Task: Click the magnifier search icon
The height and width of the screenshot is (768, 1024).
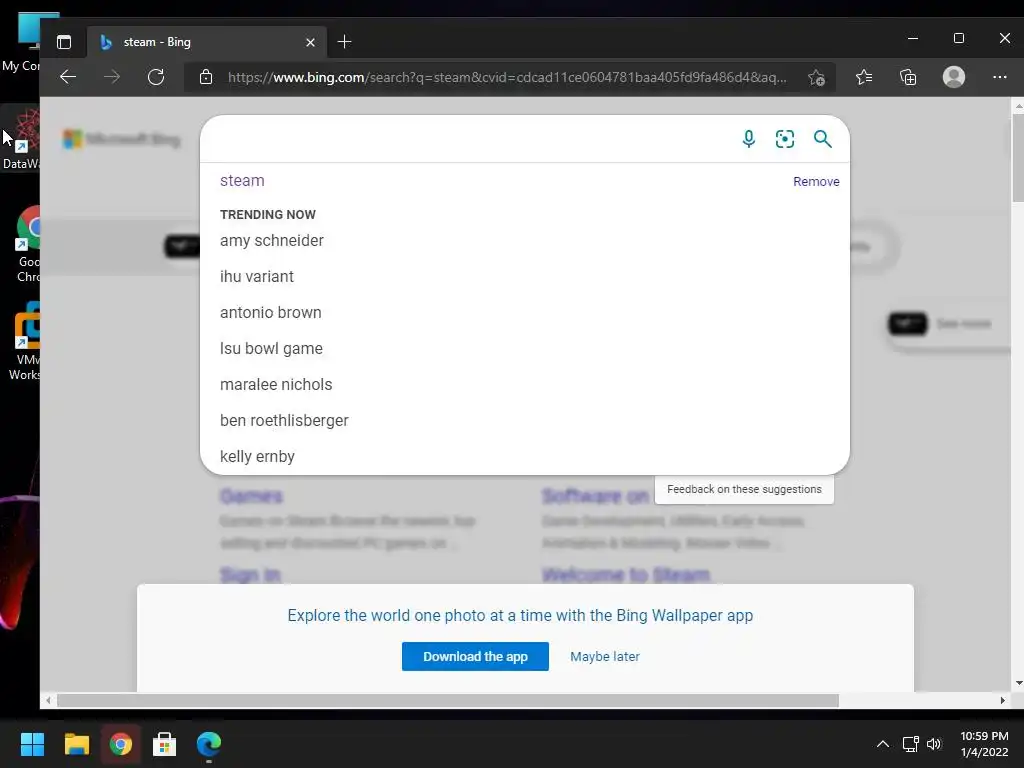Action: 822,138
